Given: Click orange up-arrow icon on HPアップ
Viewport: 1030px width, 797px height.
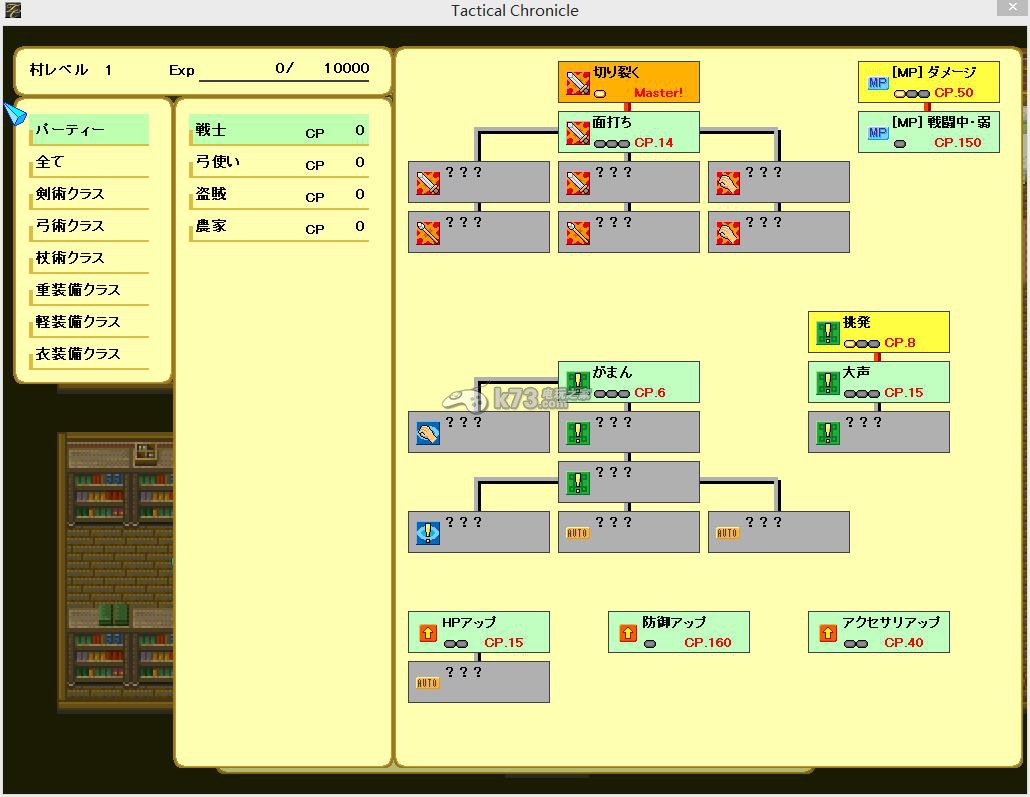Looking at the screenshot, I should [x=427, y=632].
